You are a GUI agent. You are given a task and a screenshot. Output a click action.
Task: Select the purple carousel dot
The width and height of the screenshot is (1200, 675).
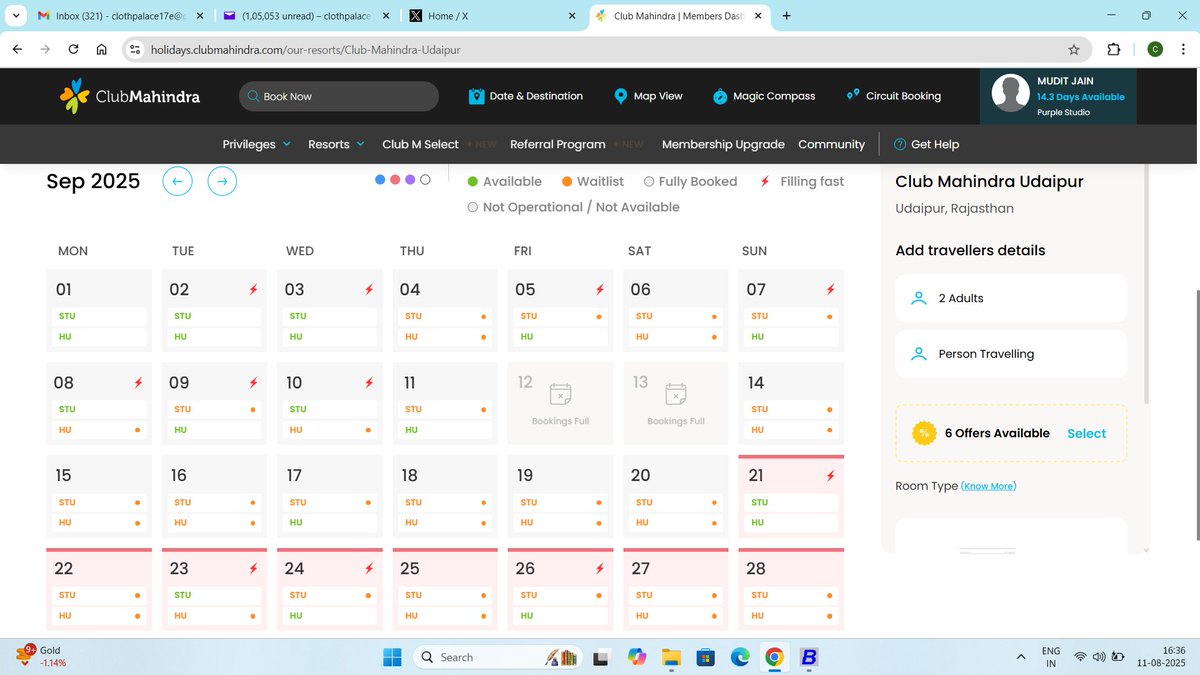pyautogui.click(x=410, y=179)
